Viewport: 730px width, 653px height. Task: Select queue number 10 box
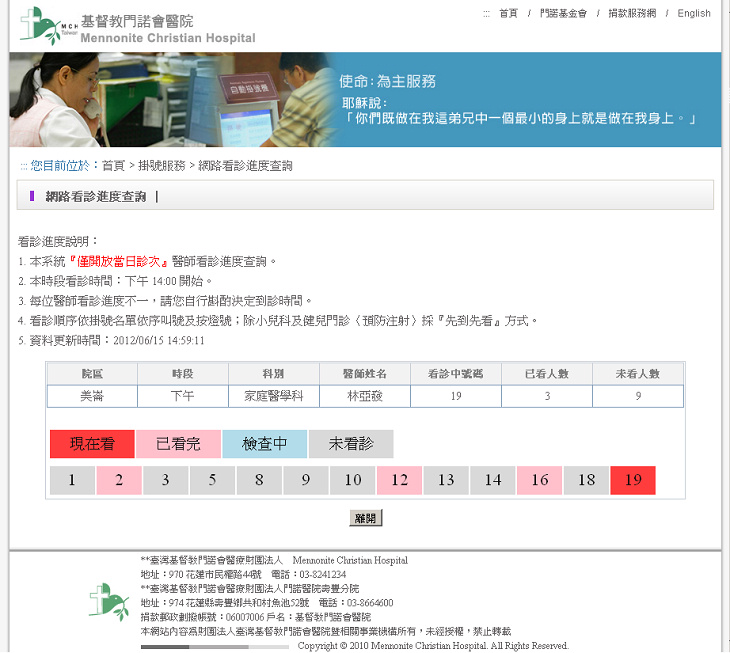352,480
